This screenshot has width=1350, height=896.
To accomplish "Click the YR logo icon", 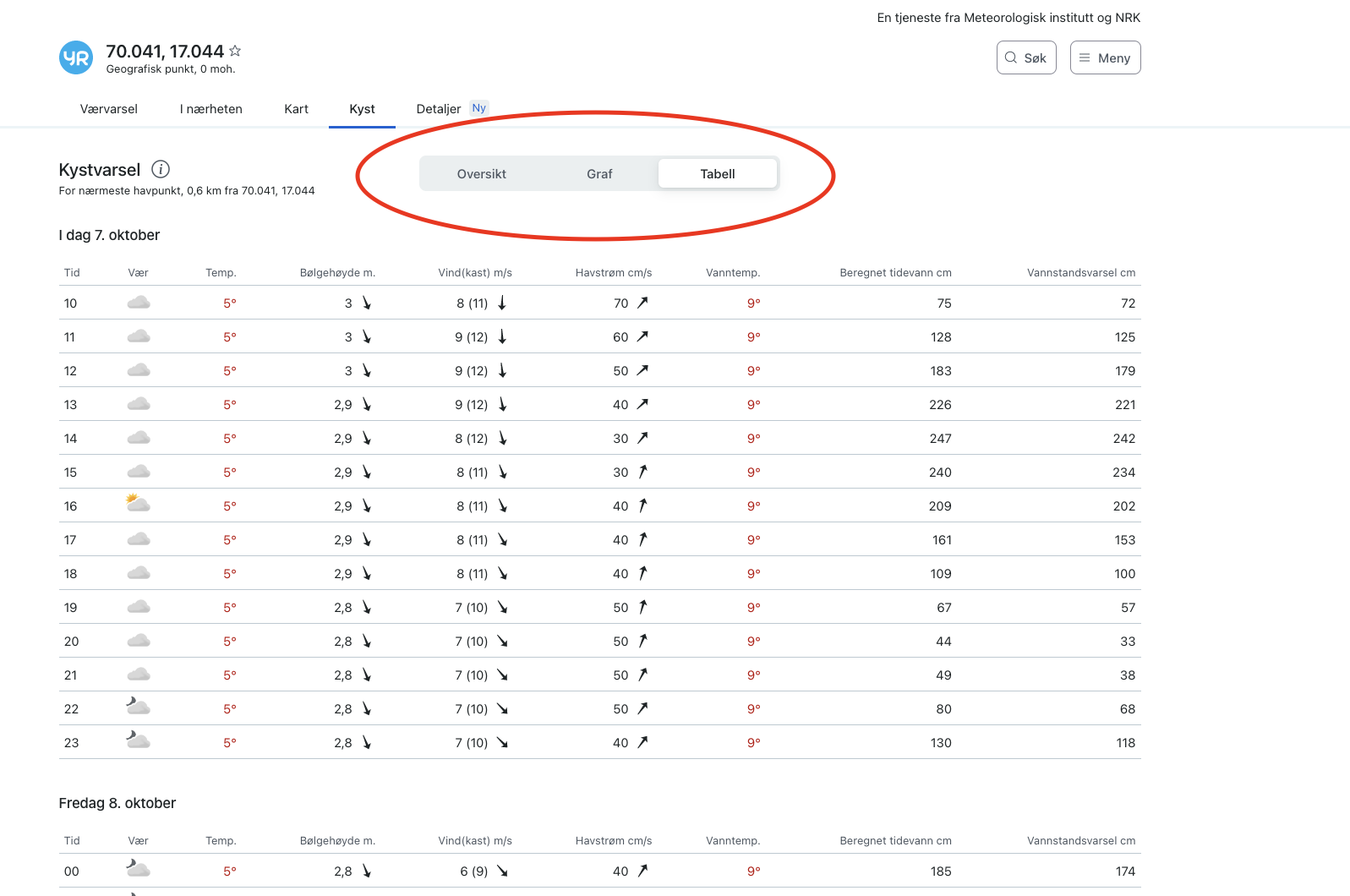I will [76, 57].
